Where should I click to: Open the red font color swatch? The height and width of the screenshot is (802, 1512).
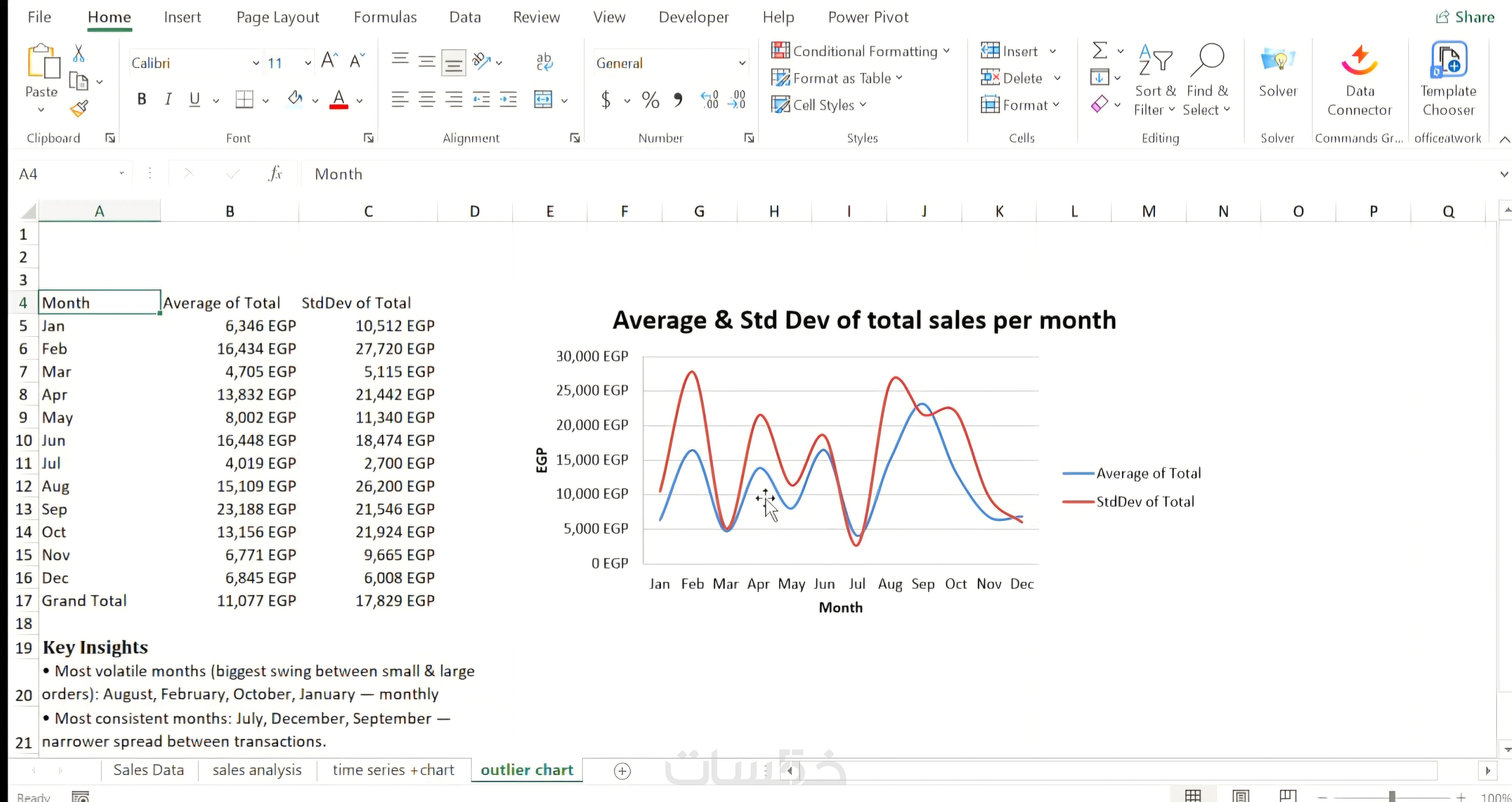339,100
